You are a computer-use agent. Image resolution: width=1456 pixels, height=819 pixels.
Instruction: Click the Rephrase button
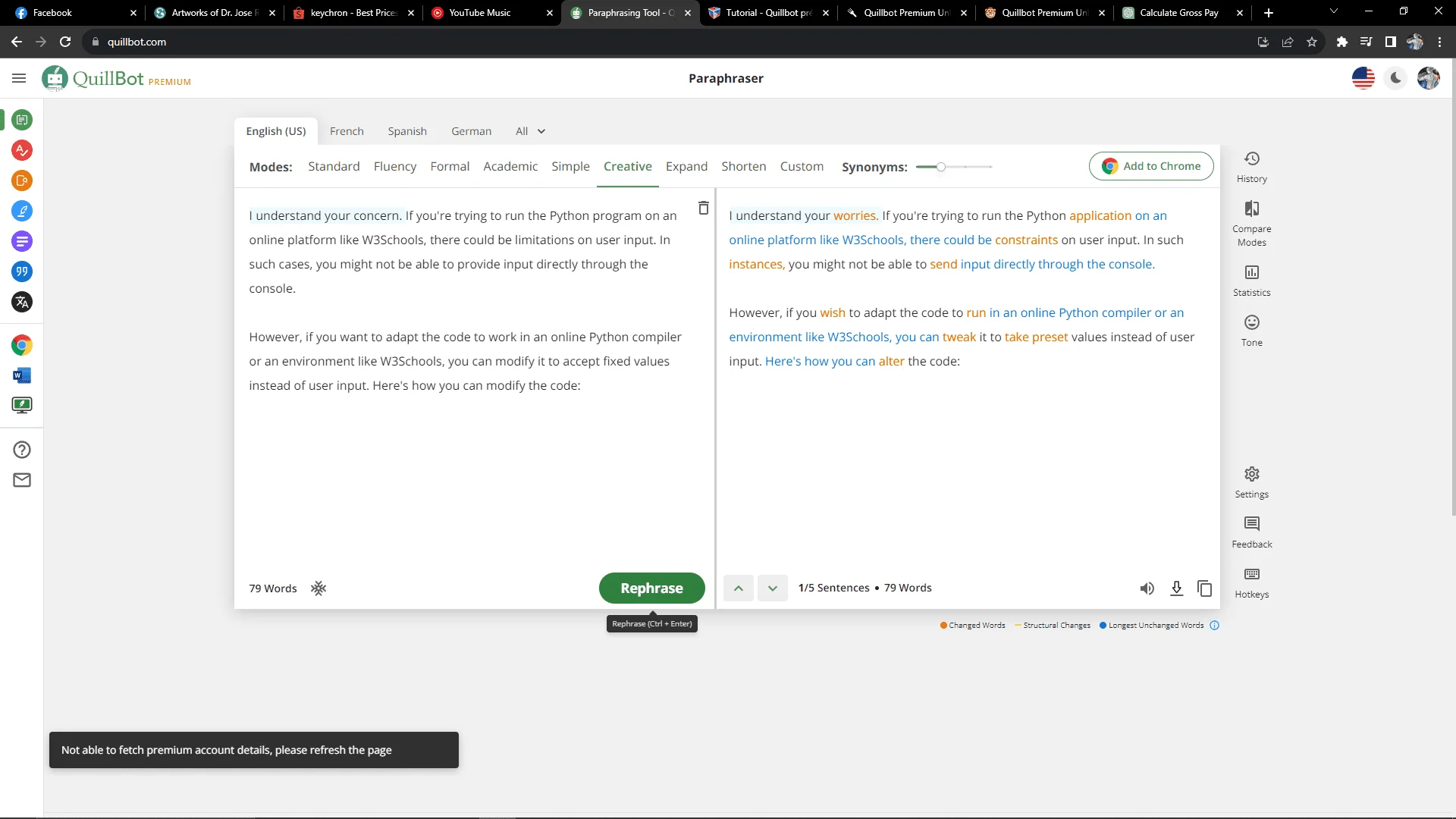pos(651,588)
